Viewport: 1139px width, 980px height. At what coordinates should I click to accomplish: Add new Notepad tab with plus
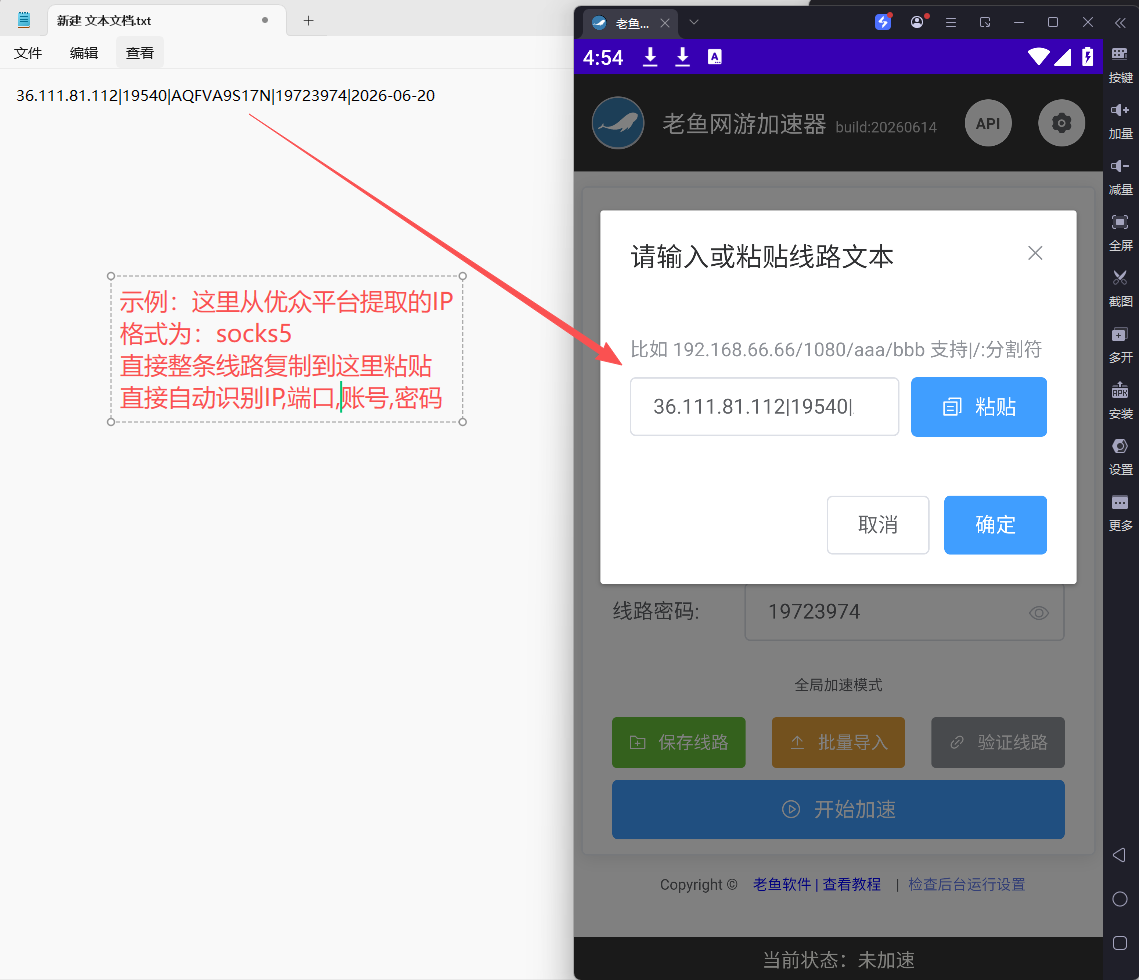point(308,20)
